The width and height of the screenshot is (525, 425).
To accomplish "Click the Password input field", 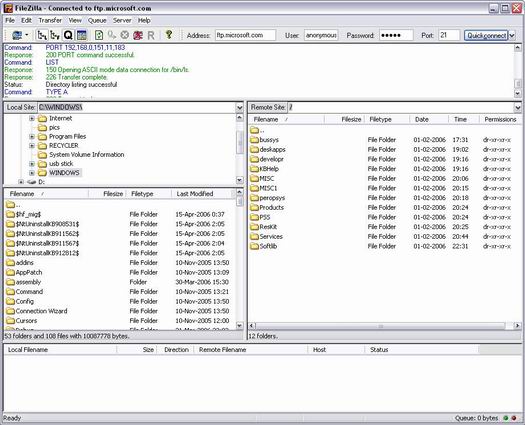I will (x=396, y=35).
